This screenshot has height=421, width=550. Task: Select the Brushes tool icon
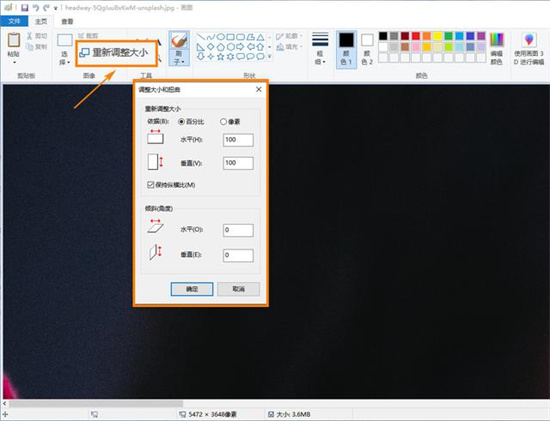(x=179, y=41)
